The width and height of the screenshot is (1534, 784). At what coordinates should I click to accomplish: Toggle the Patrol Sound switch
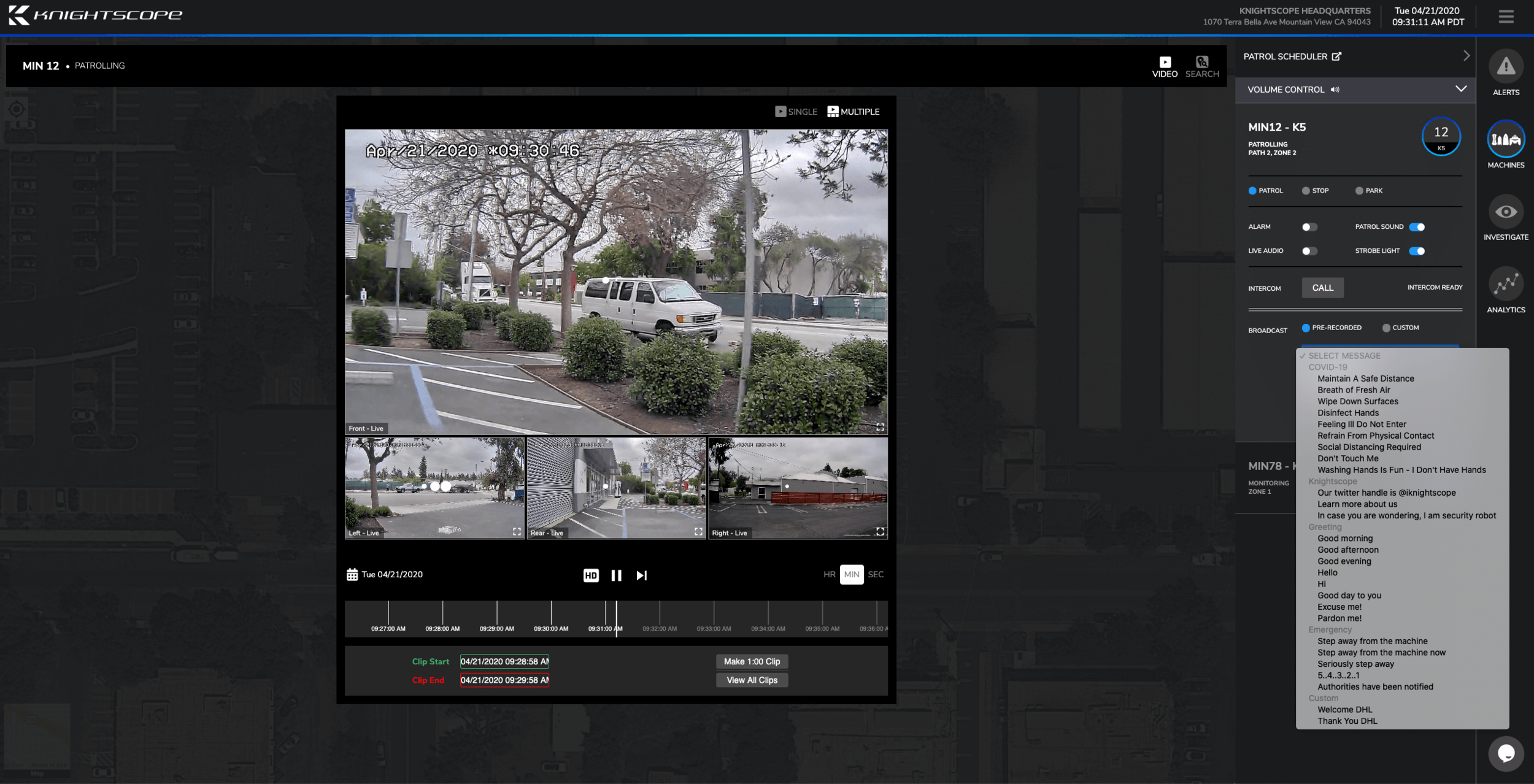pyautogui.click(x=1417, y=227)
